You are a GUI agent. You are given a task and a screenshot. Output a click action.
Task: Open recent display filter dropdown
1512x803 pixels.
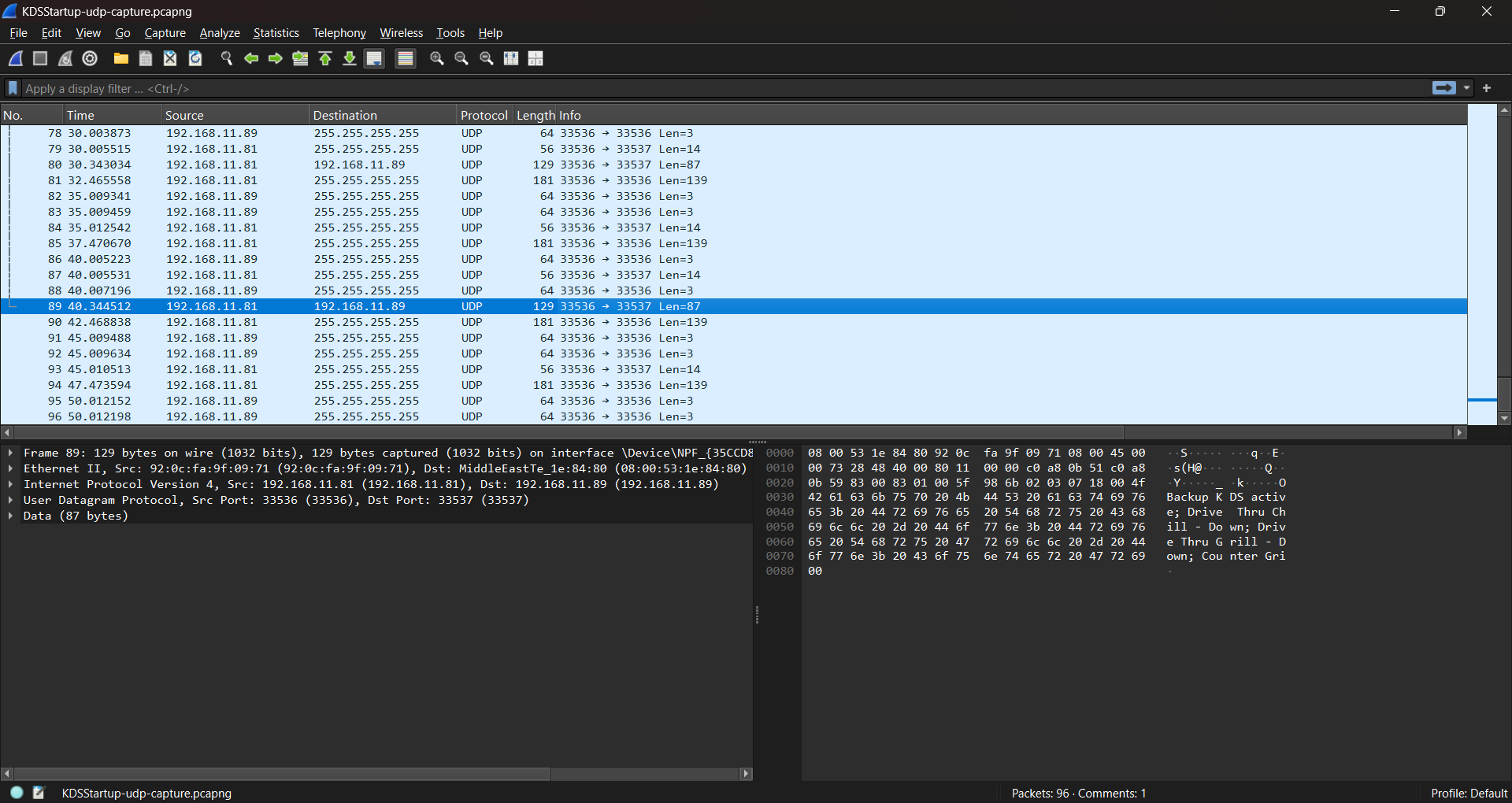tap(1467, 88)
